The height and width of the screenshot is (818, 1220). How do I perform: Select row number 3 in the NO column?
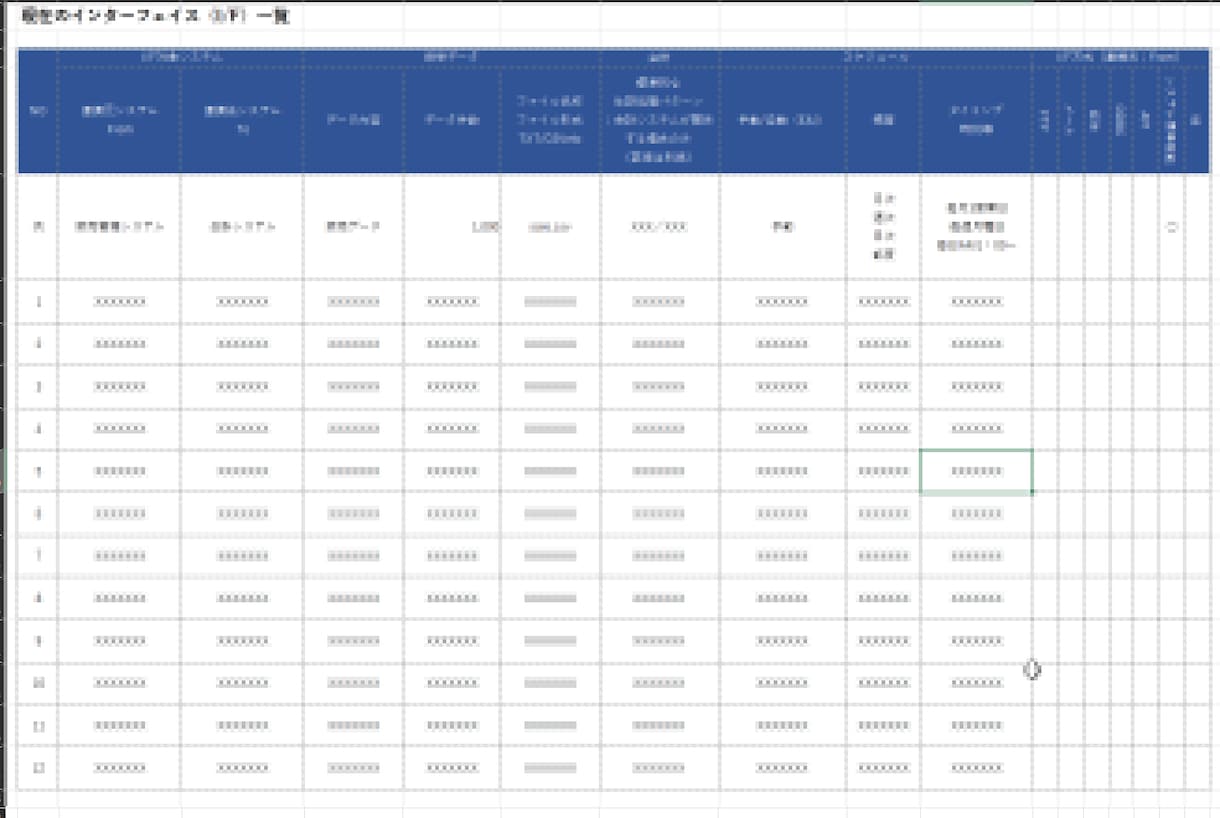pyautogui.click(x=38, y=386)
